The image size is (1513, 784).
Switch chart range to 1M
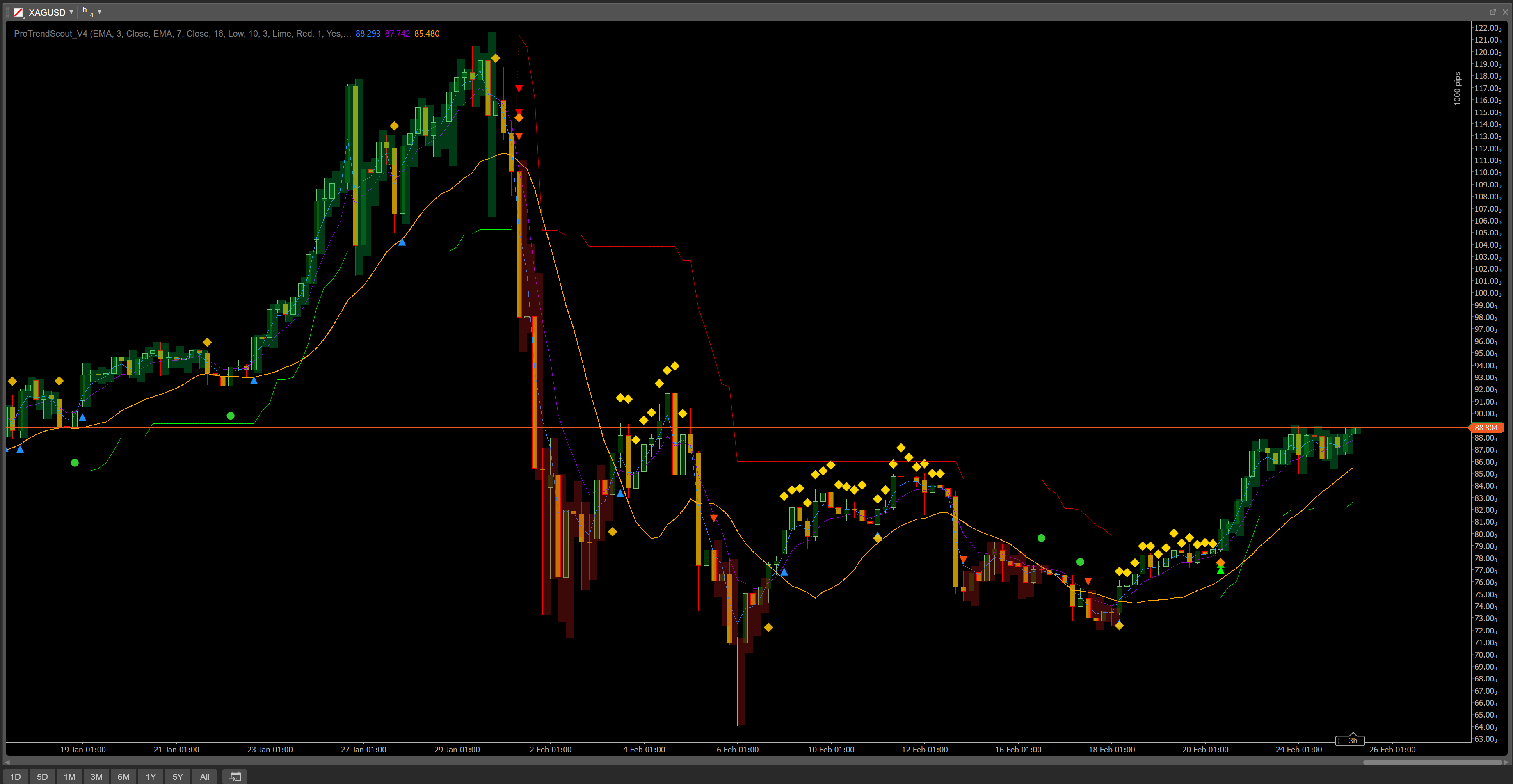pyautogui.click(x=69, y=776)
